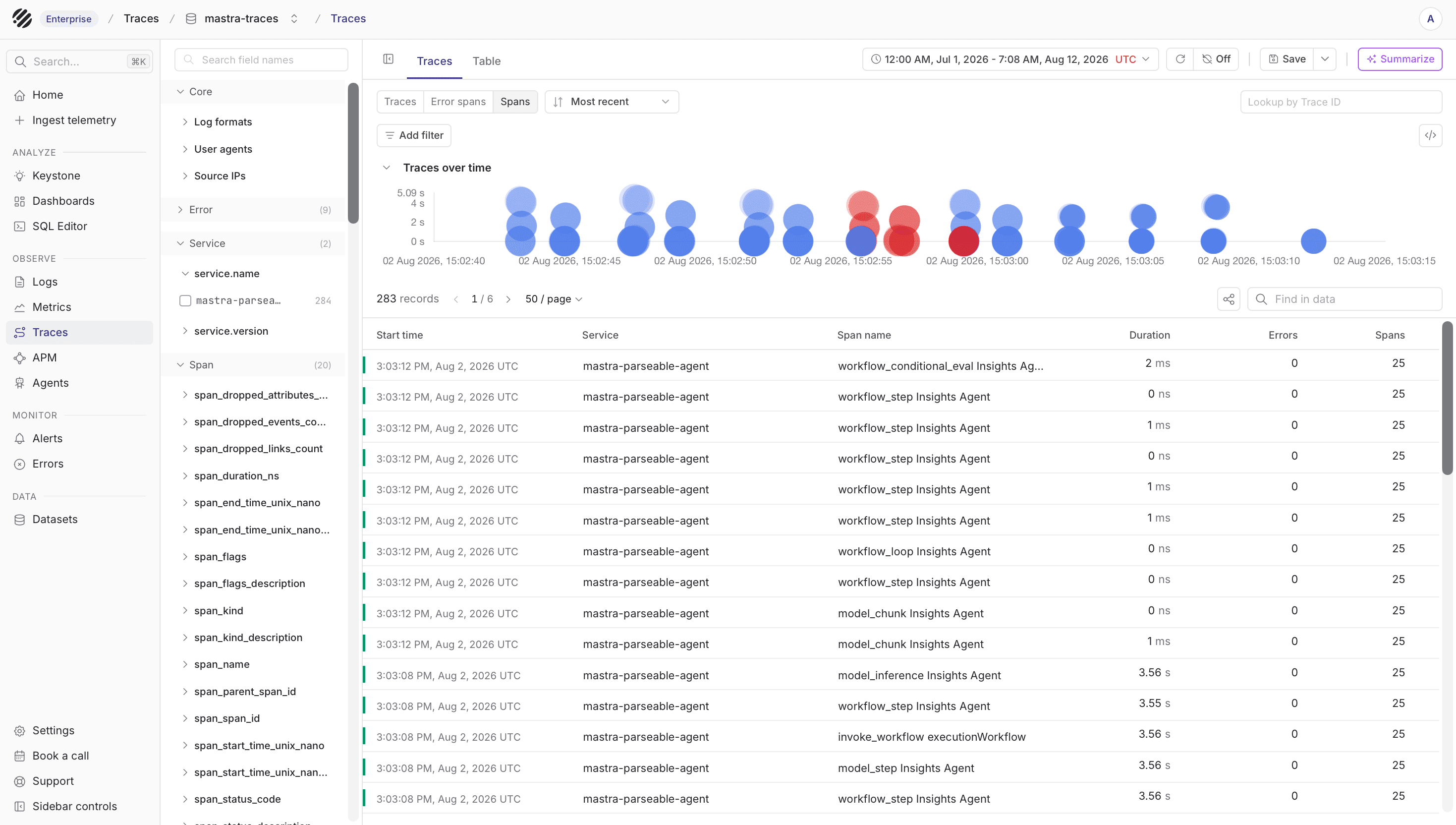Click the Save button
Viewport: 1456px width, 825px height.
click(1287, 59)
